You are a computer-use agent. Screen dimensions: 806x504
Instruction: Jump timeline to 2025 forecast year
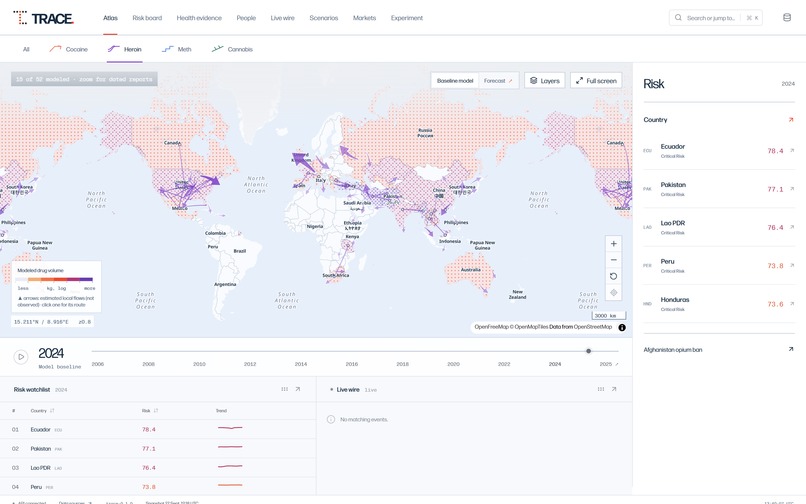(x=609, y=364)
